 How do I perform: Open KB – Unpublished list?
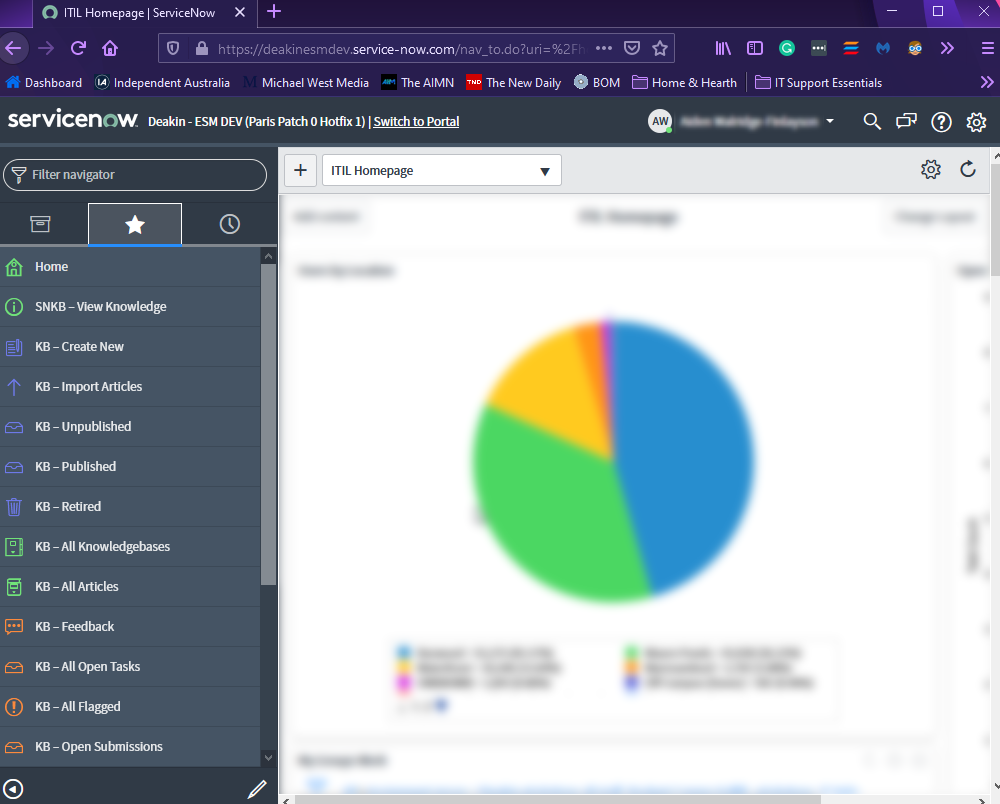(x=130, y=427)
